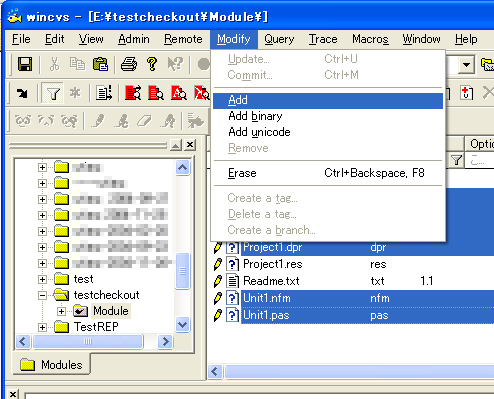Select the Module folder in tree

111,311
